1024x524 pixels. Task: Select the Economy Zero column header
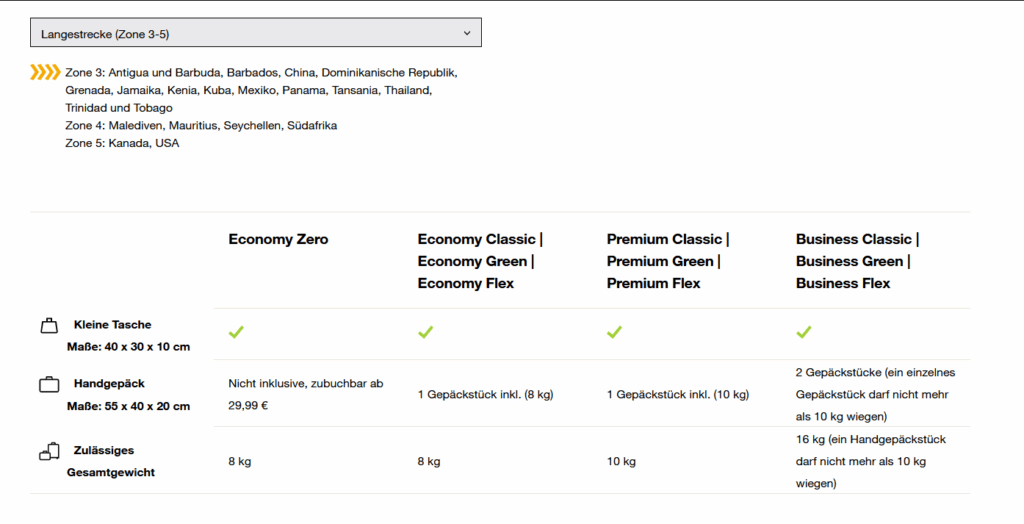tap(278, 239)
